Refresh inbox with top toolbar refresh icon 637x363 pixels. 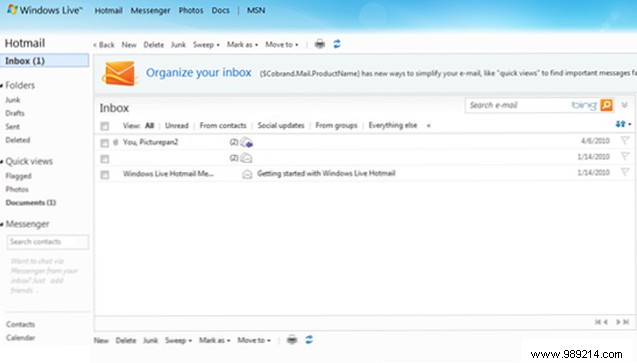point(337,44)
